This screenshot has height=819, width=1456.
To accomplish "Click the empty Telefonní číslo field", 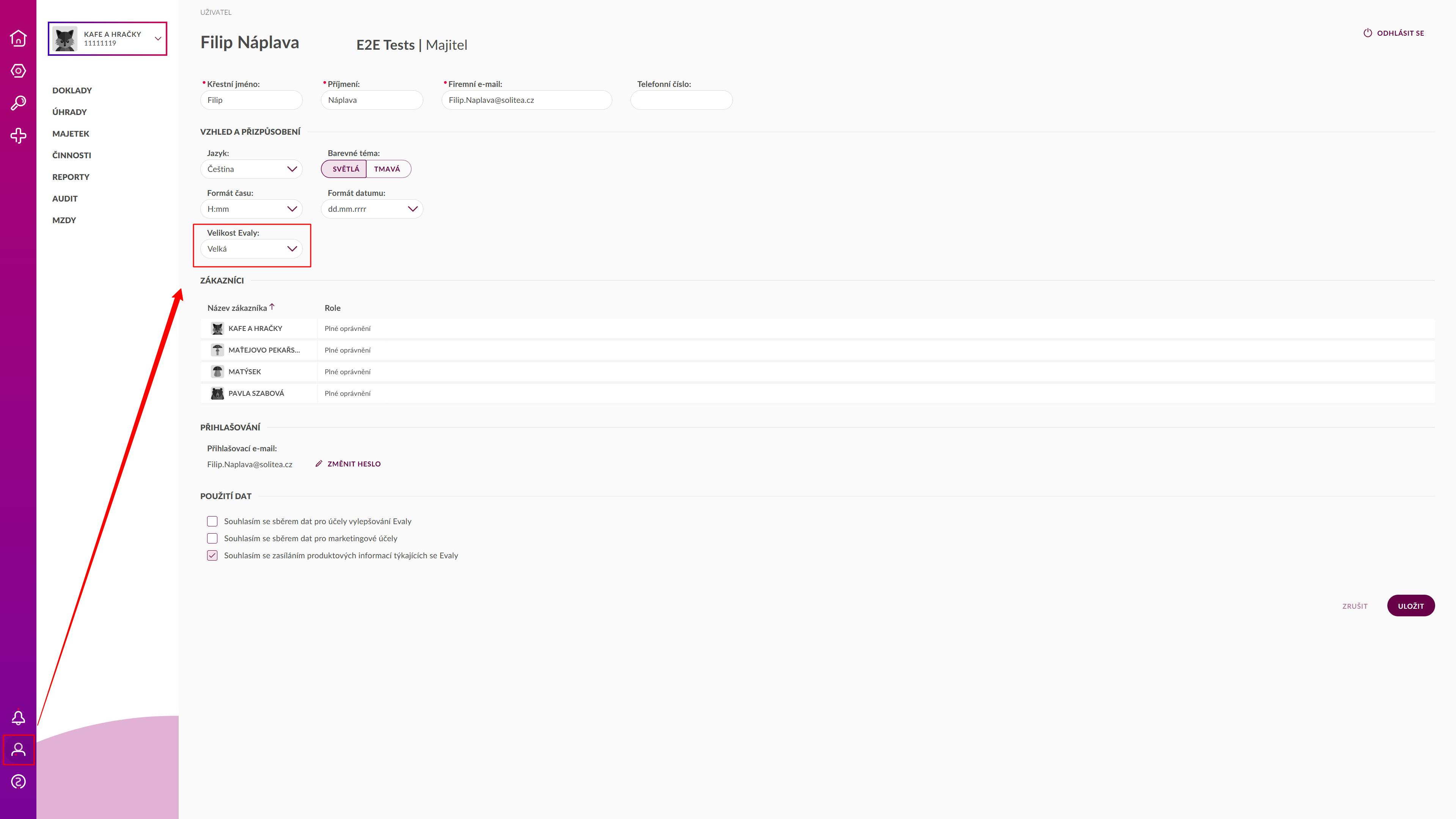I will [x=682, y=100].
